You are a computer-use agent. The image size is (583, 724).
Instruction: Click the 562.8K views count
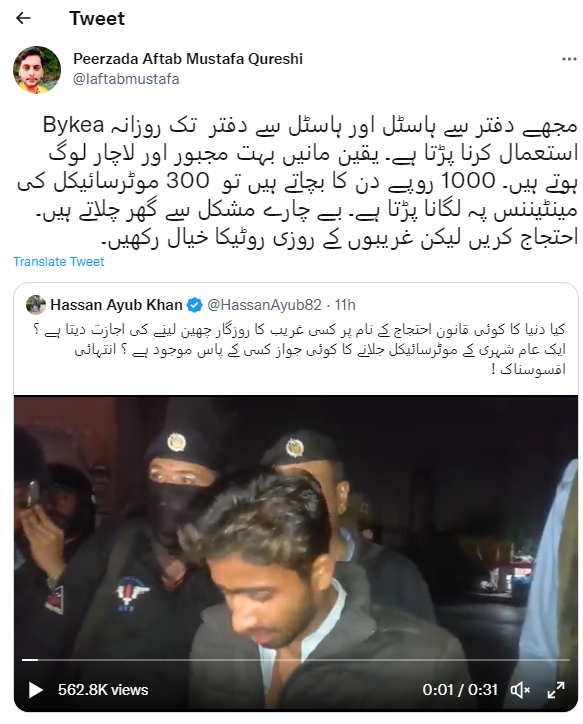[x=103, y=690]
